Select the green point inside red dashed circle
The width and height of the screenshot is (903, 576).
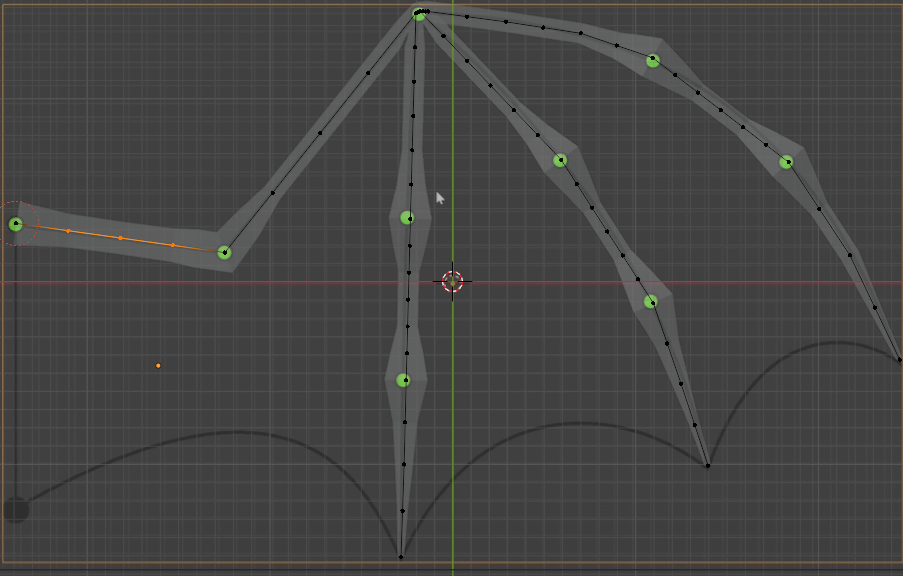click(x=16, y=224)
